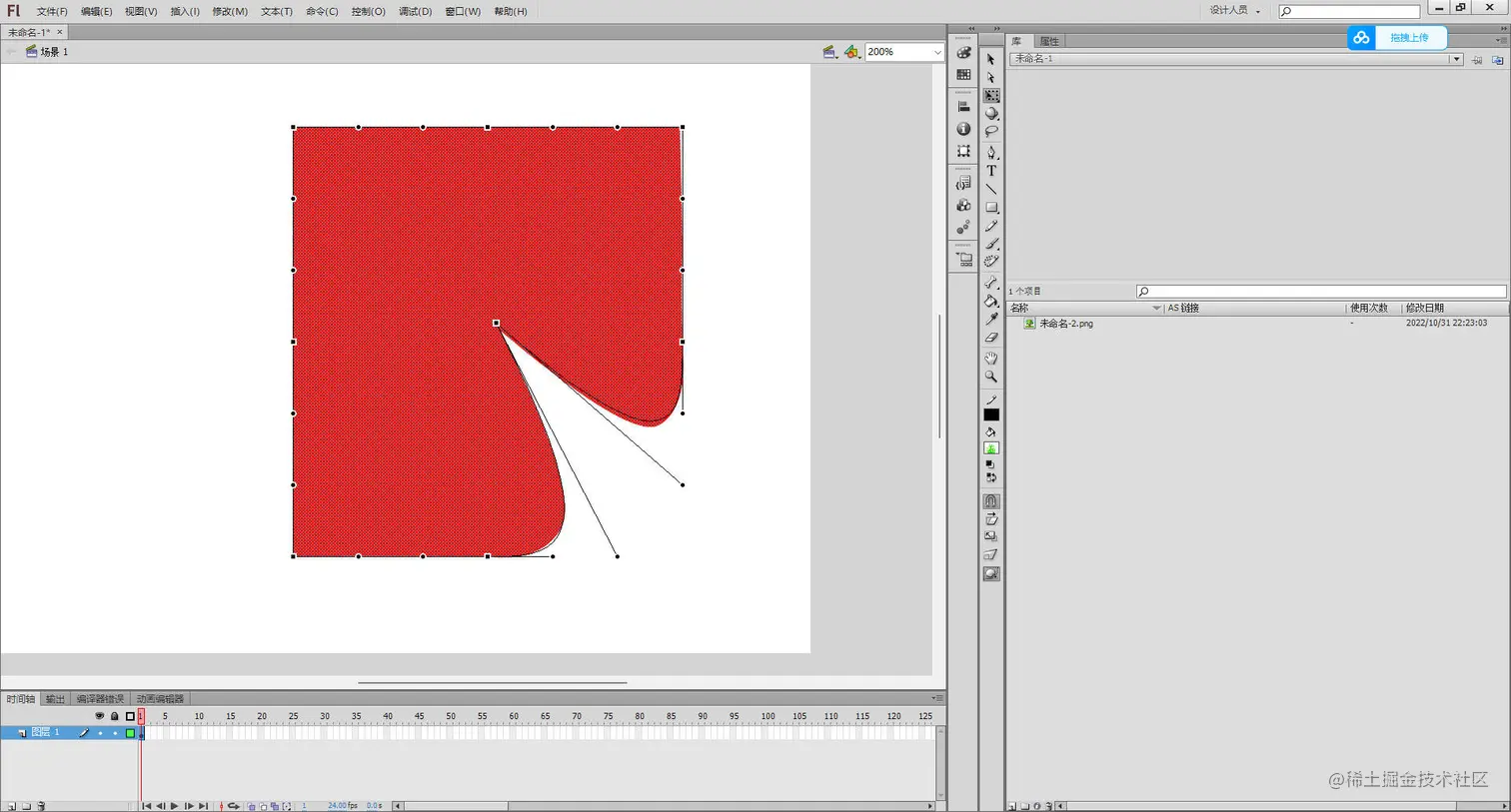Image resolution: width=1511 pixels, height=812 pixels.
Task: Open the 未命名-1 library document dropdown
Action: click(1457, 58)
